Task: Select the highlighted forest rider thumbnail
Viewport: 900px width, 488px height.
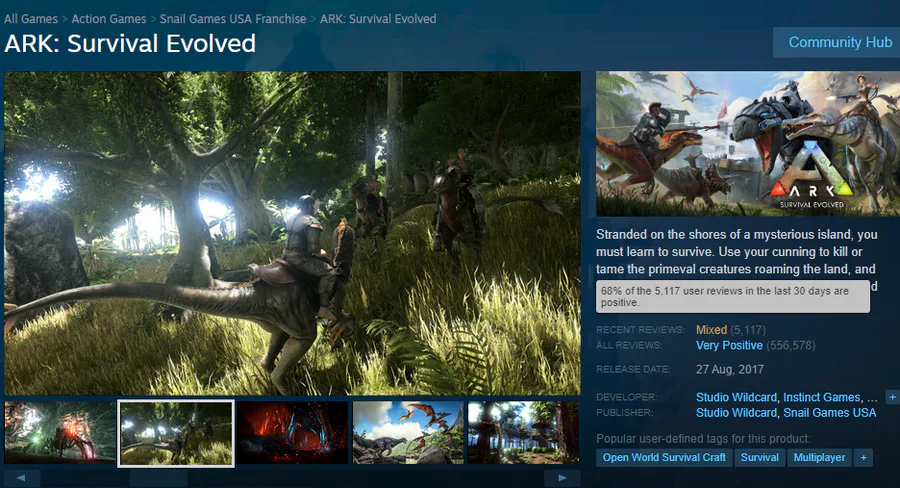Action: 176,433
